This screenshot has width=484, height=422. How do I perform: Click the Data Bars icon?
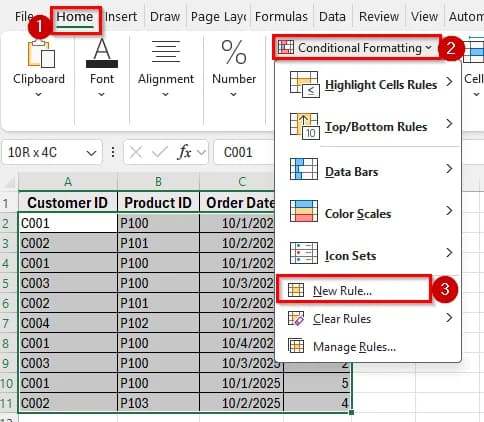click(304, 169)
